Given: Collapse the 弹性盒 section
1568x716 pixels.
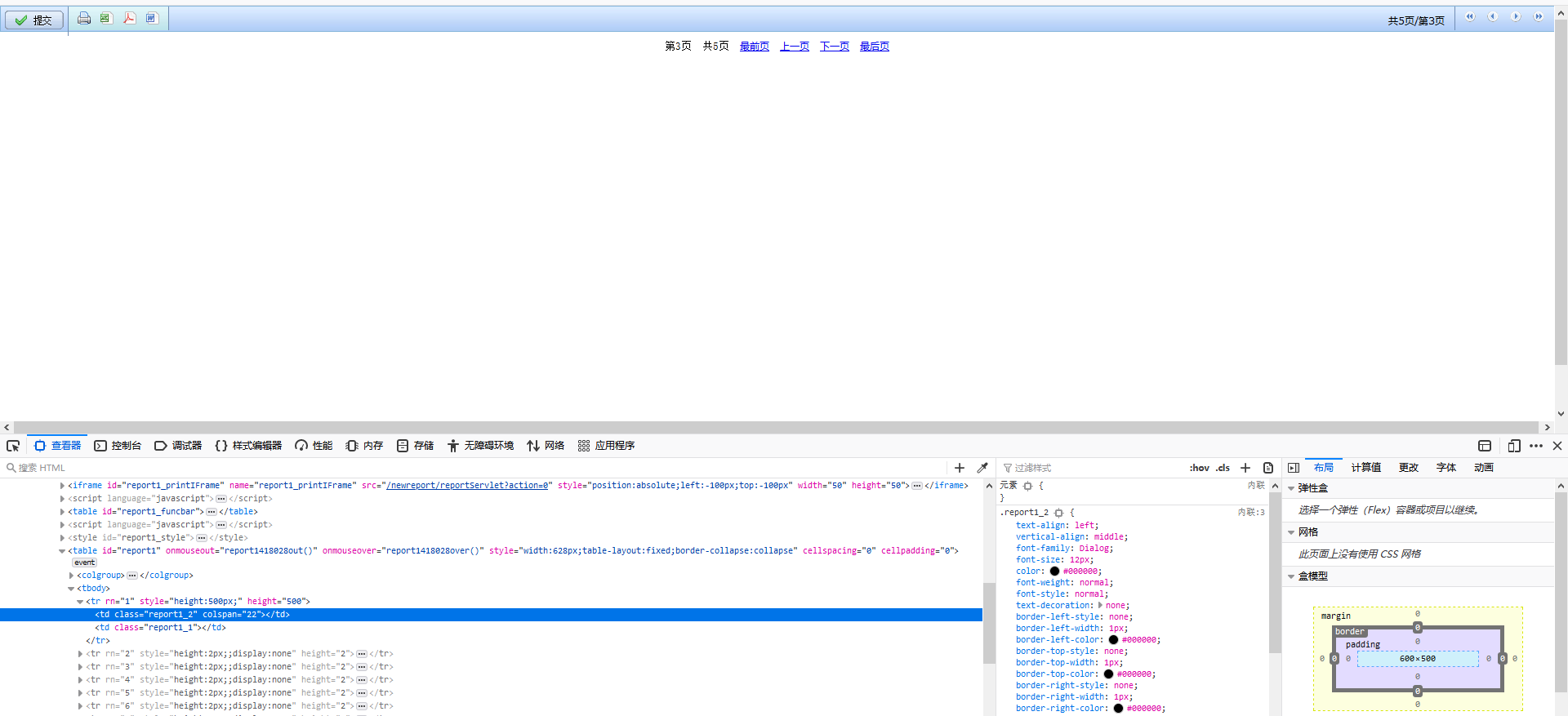Looking at the screenshot, I should (x=1291, y=488).
